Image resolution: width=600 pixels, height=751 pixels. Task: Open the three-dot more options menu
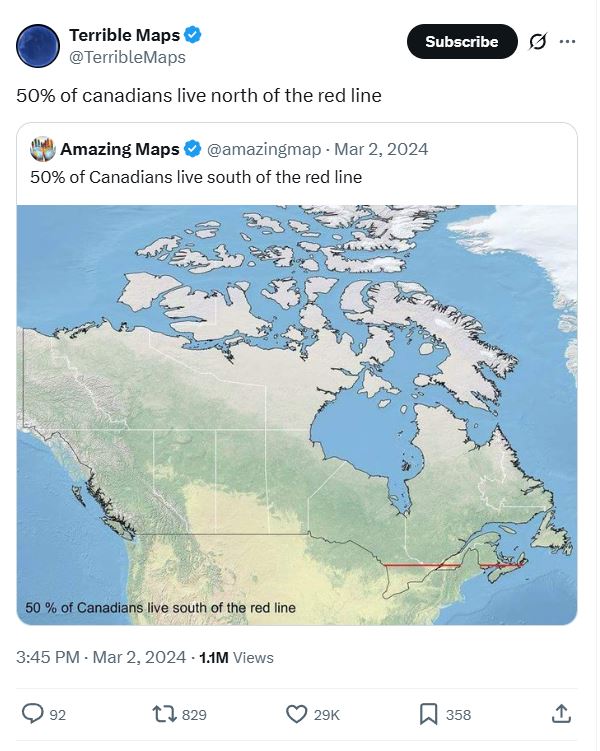pos(567,42)
